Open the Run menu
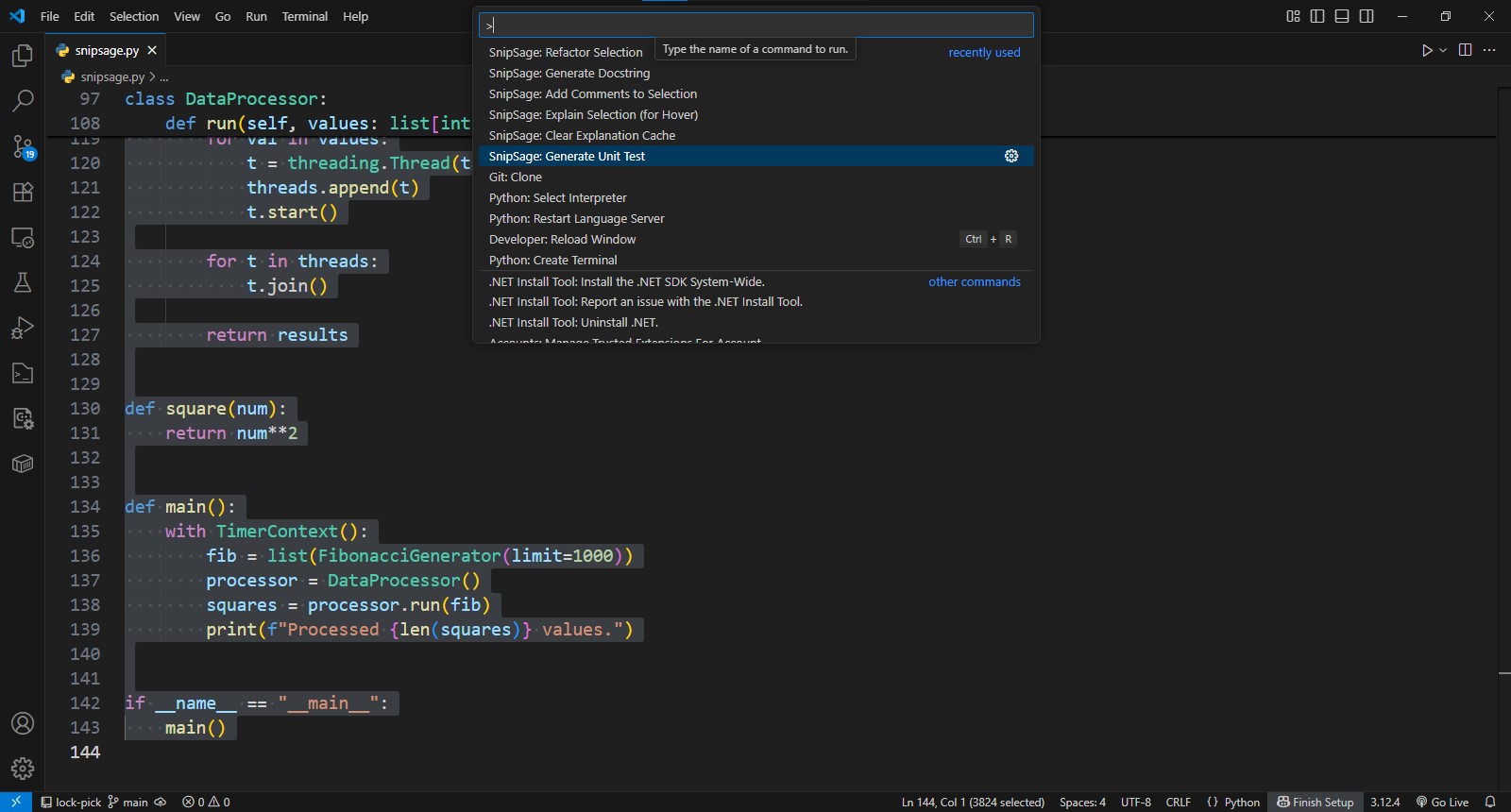The height and width of the screenshot is (812, 1511). point(256,16)
